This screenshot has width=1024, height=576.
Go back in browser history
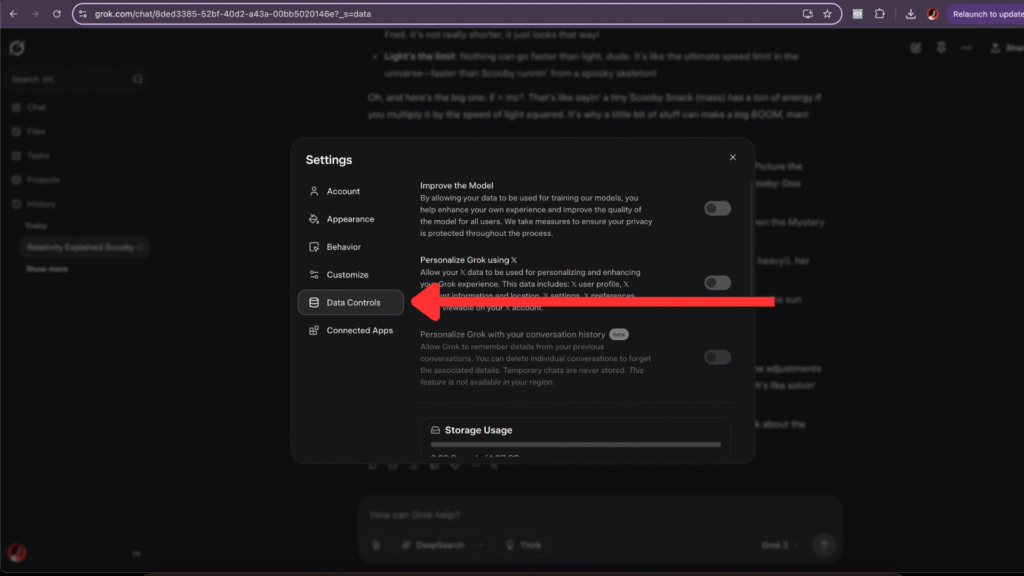[14, 14]
